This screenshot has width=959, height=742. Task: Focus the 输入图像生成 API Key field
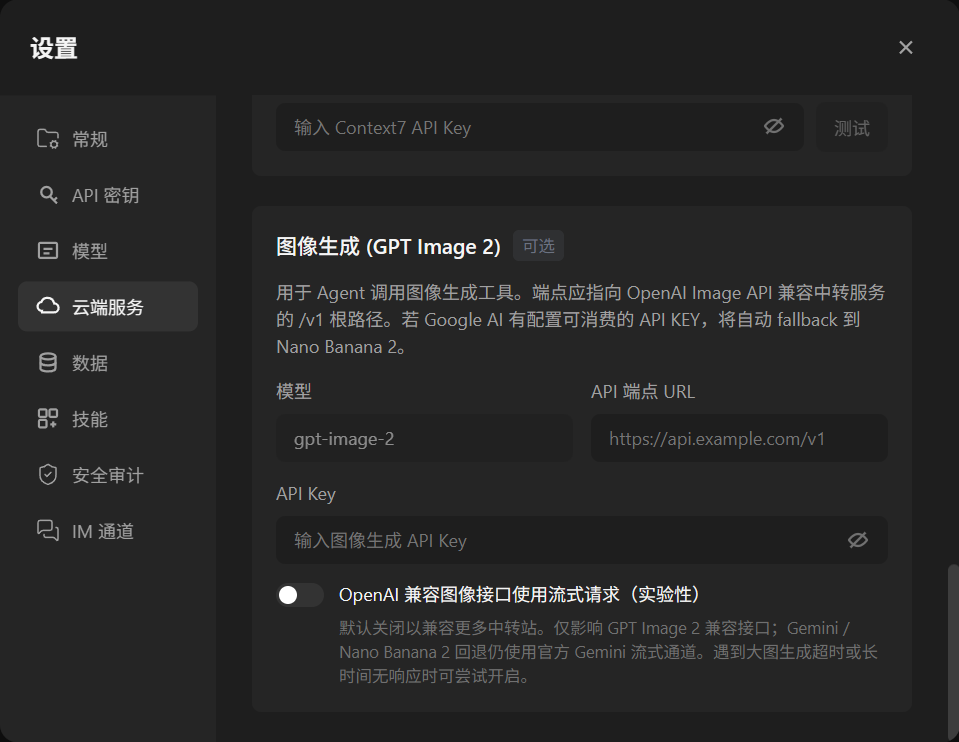click(582, 540)
